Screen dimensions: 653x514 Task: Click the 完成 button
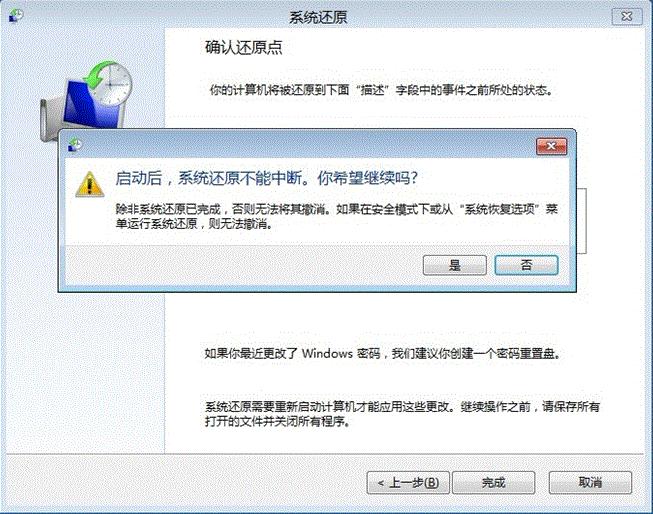(x=493, y=483)
